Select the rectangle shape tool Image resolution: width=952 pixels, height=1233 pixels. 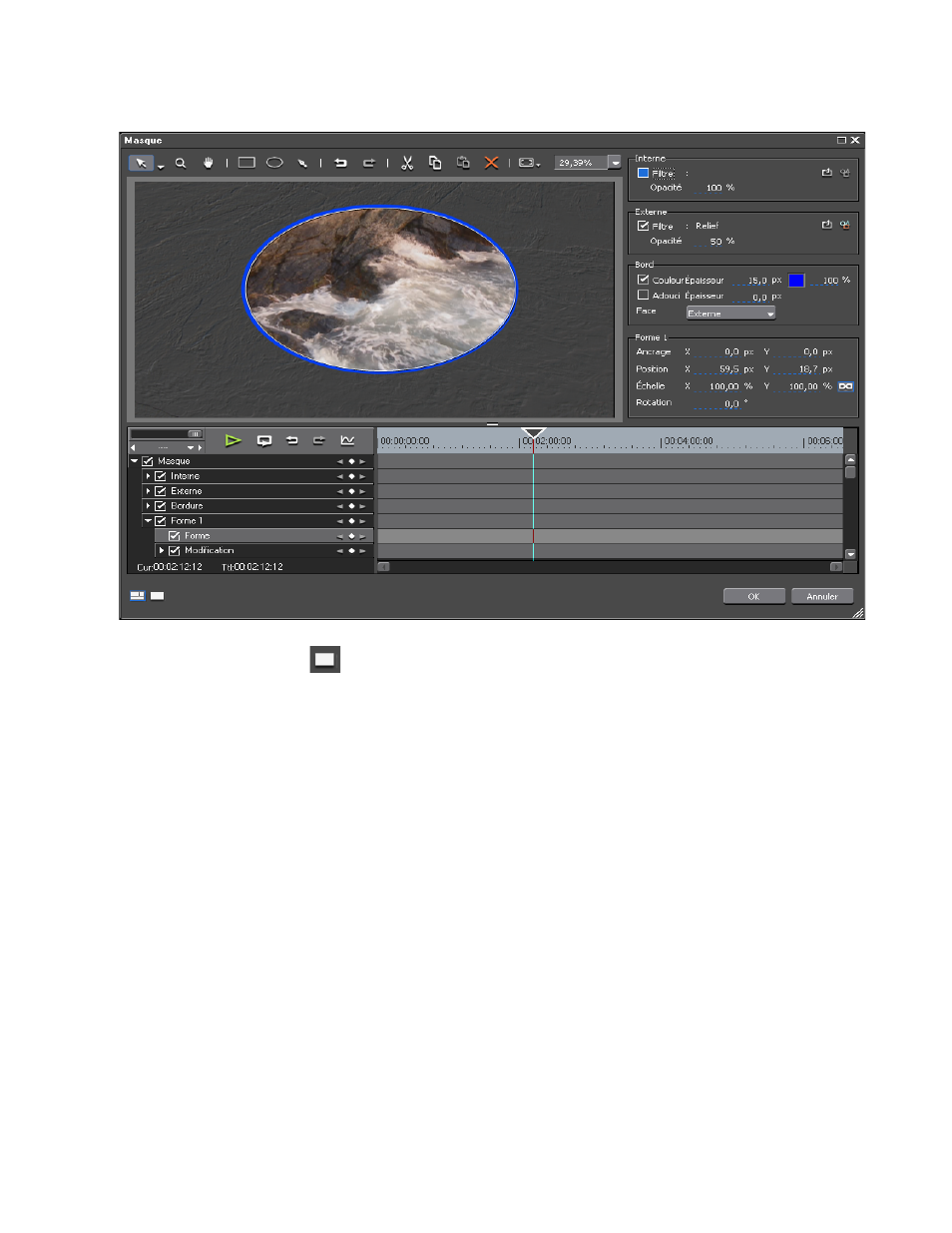[246, 163]
